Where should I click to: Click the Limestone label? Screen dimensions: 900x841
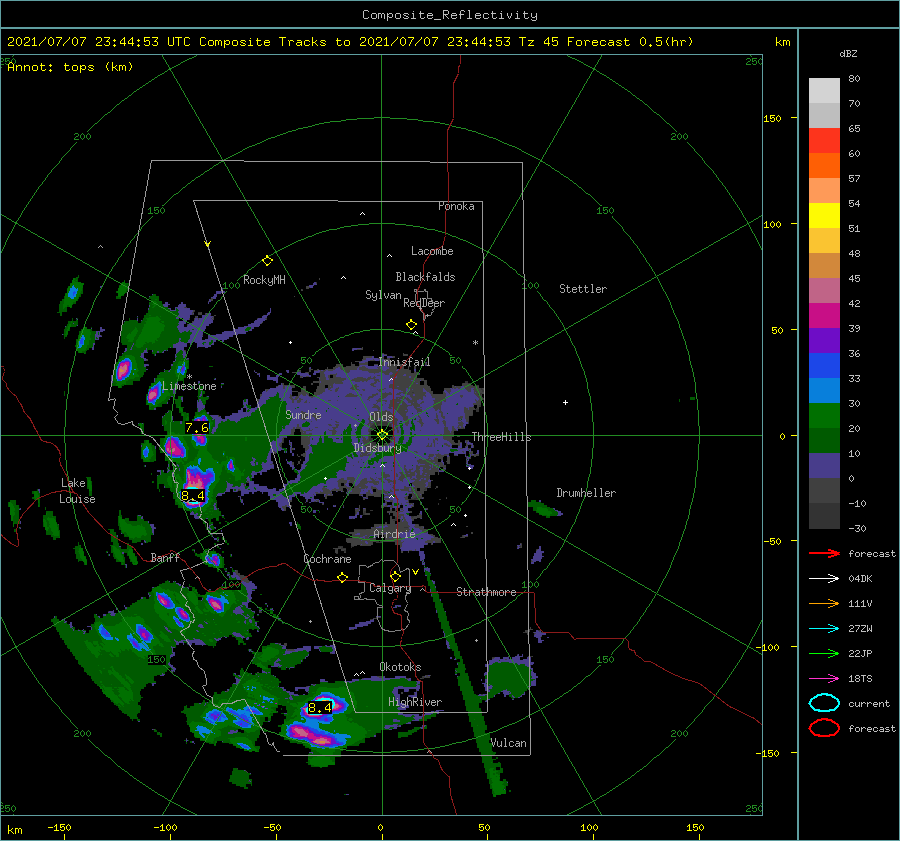tap(189, 386)
